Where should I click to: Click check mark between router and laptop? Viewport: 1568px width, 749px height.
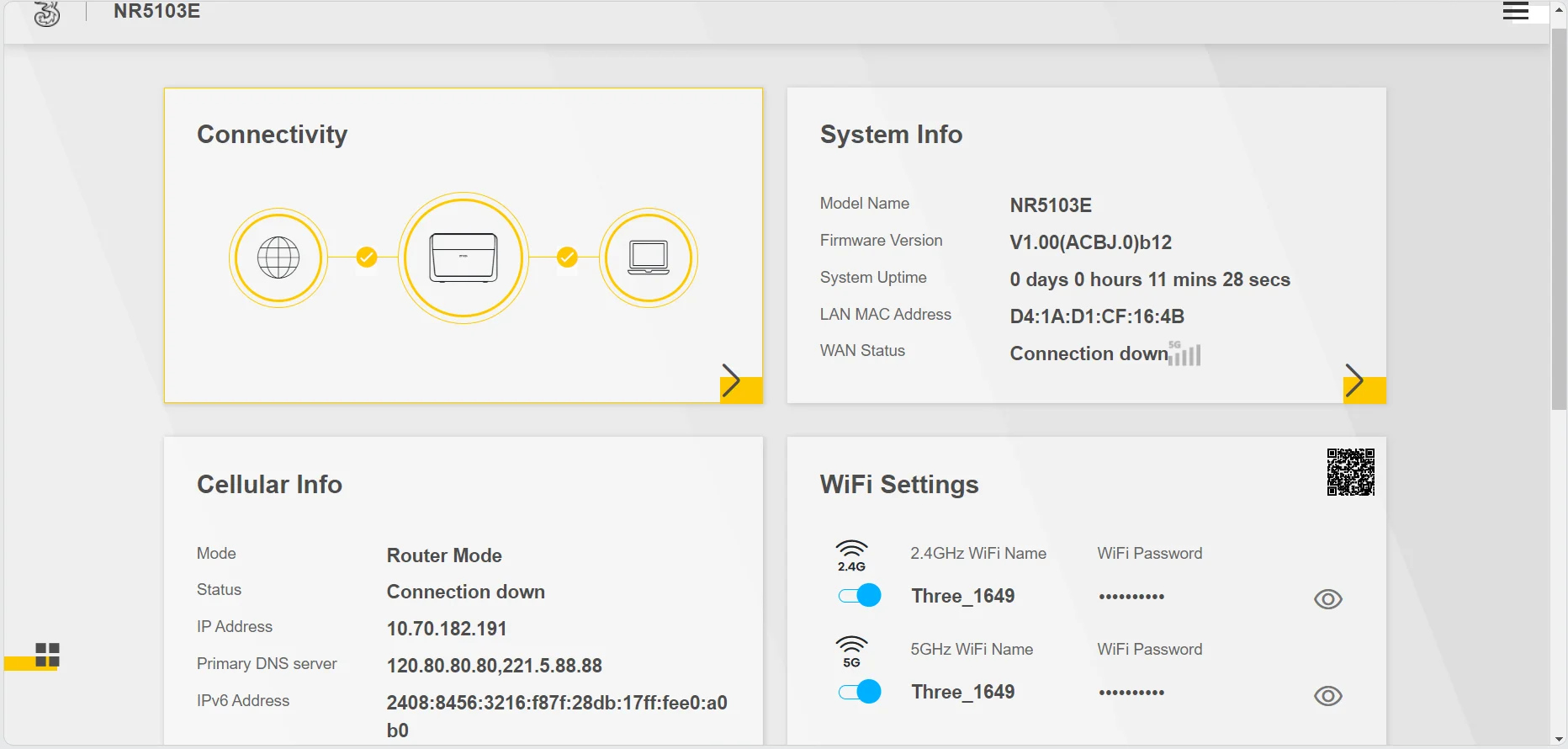click(x=568, y=257)
